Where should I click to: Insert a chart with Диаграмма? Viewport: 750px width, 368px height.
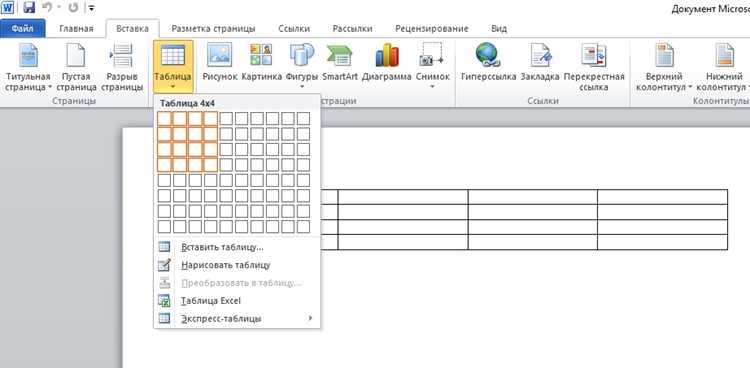tap(386, 62)
